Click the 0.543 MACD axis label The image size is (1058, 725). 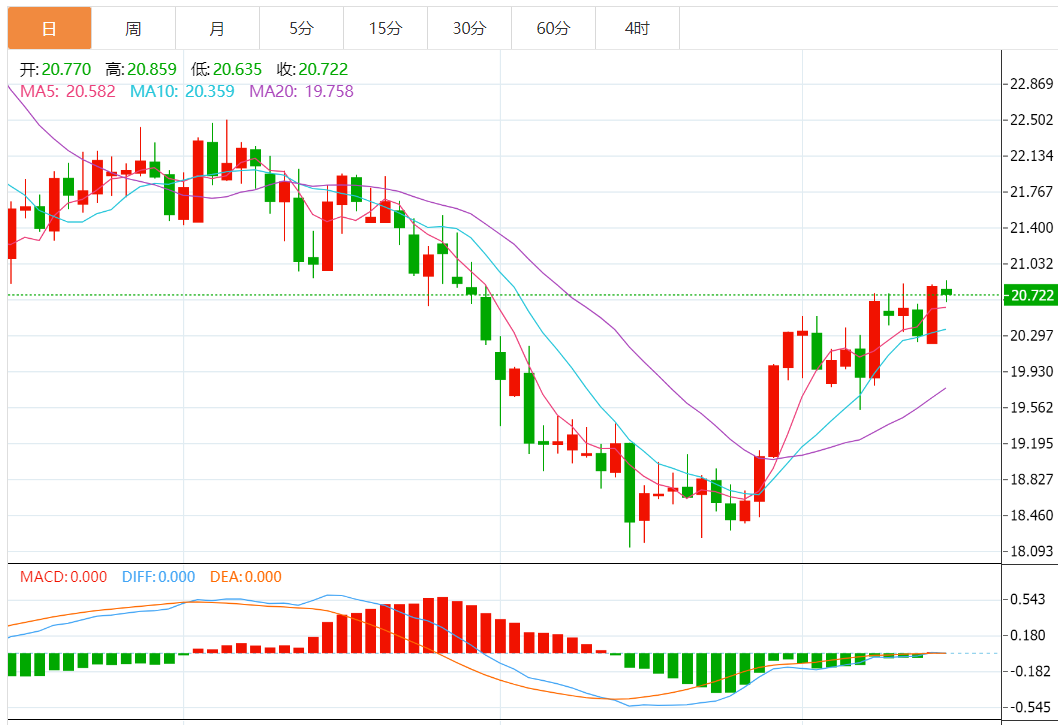(1028, 599)
